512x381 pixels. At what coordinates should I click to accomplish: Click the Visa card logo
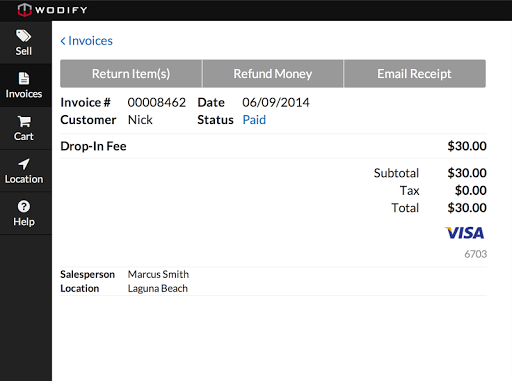[x=465, y=233]
